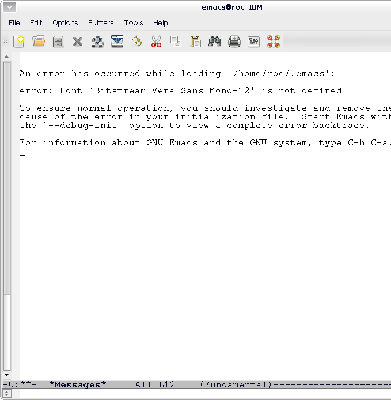
Task: Click the *Messages* buffer name in mode line
Action: pyautogui.click(x=78, y=384)
